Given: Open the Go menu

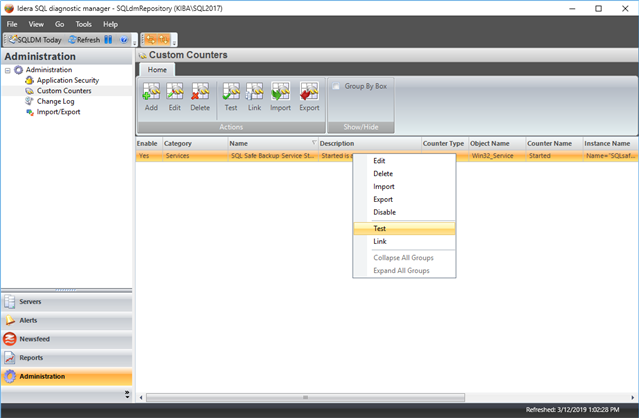Looking at the screenshot, I should (59, 24).
